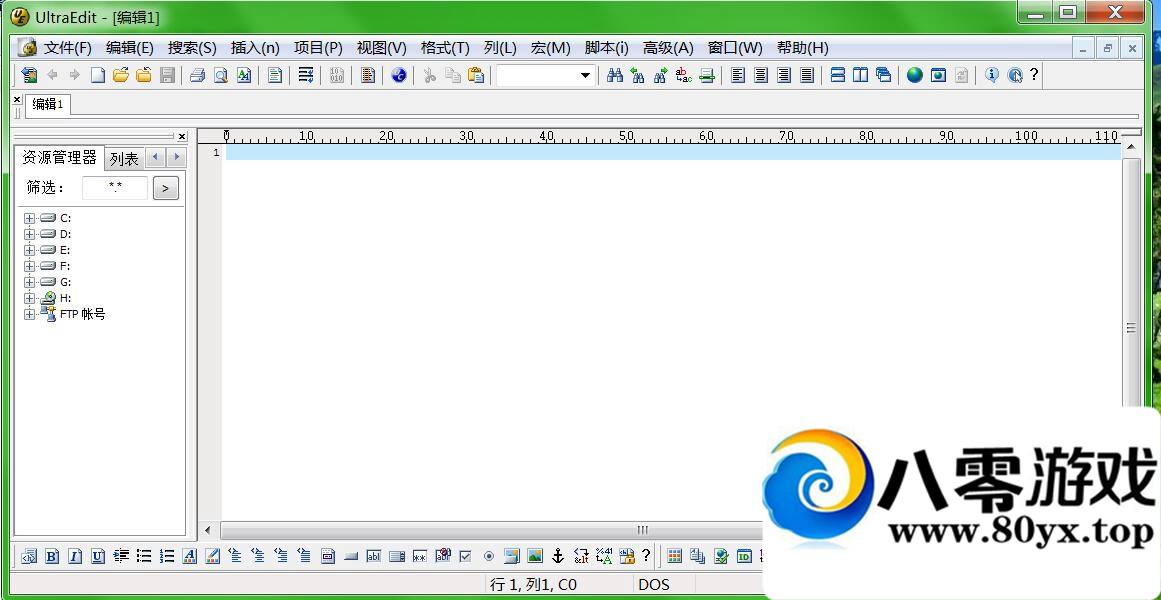Viewport: 1161px width, 600px height.
Task: Toggle Italic in HTML toolbar
Action: coord(75,556)
